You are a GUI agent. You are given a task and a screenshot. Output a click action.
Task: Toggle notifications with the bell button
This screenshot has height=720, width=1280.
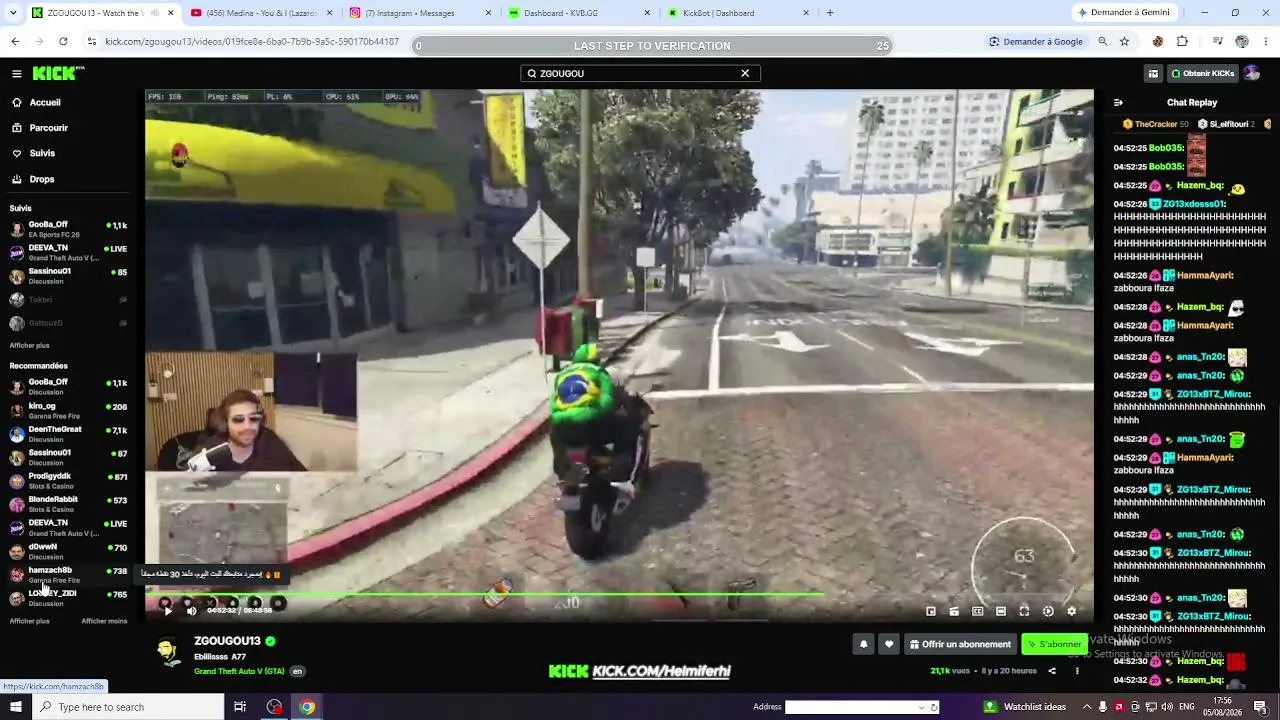point(864,644)
